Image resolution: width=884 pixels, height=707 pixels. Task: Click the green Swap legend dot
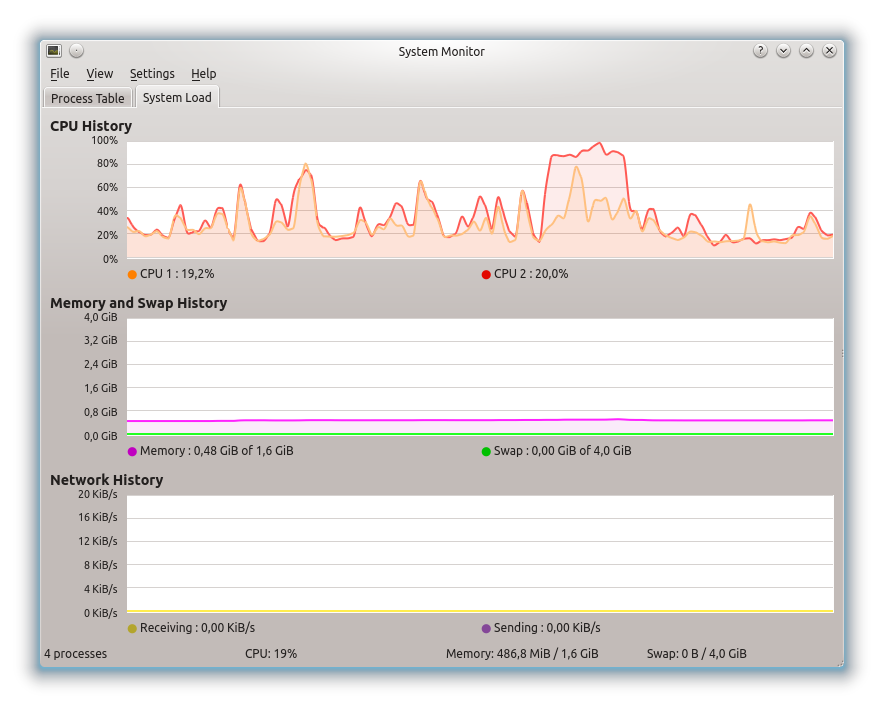486,451
